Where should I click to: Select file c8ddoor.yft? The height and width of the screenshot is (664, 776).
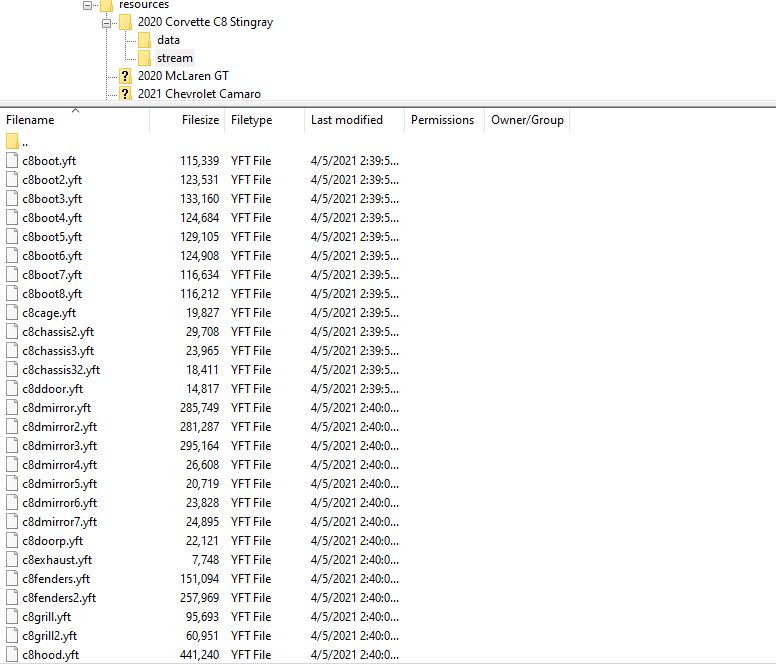[x=52, y=389]
